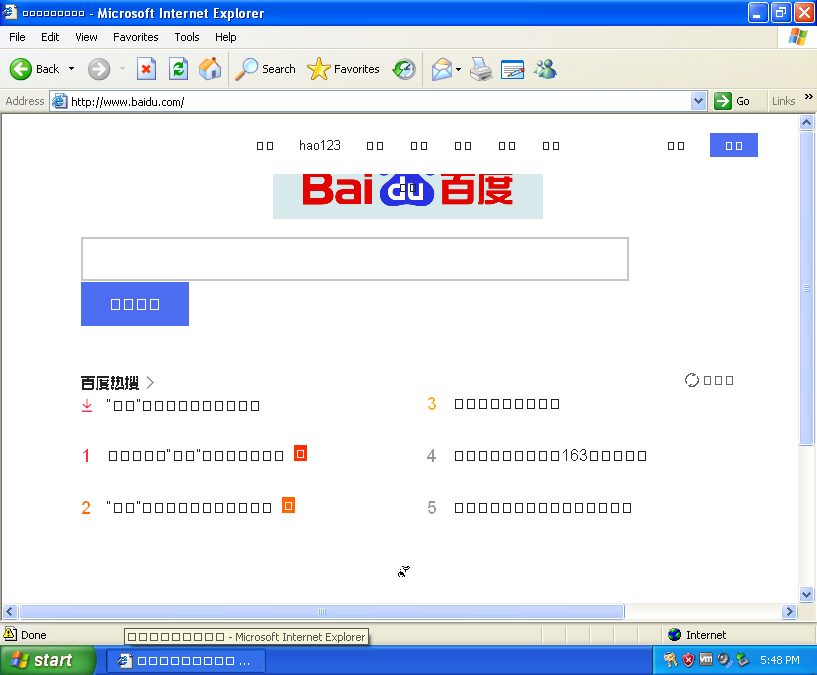Click the hao123 link

(319, 145)
